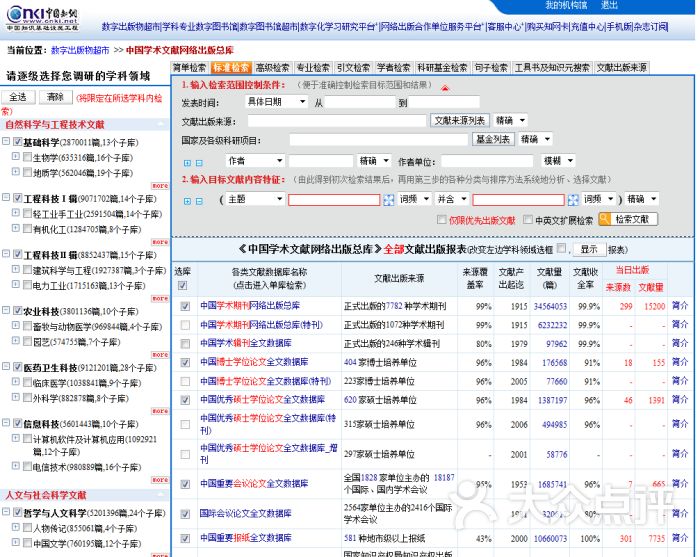Viewport: 700px width, 557px height.
Task: Click the more icon under 基础科学 group
Action: click(160, 186)
